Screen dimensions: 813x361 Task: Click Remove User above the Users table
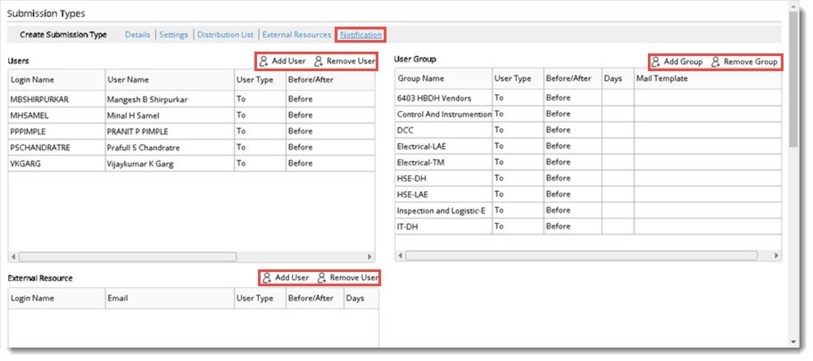[344, 61]
